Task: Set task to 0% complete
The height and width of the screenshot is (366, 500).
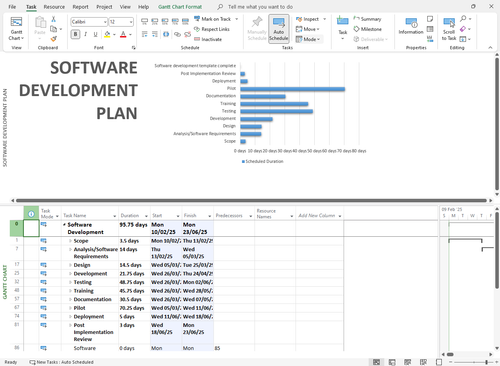Action: [144, 22]
